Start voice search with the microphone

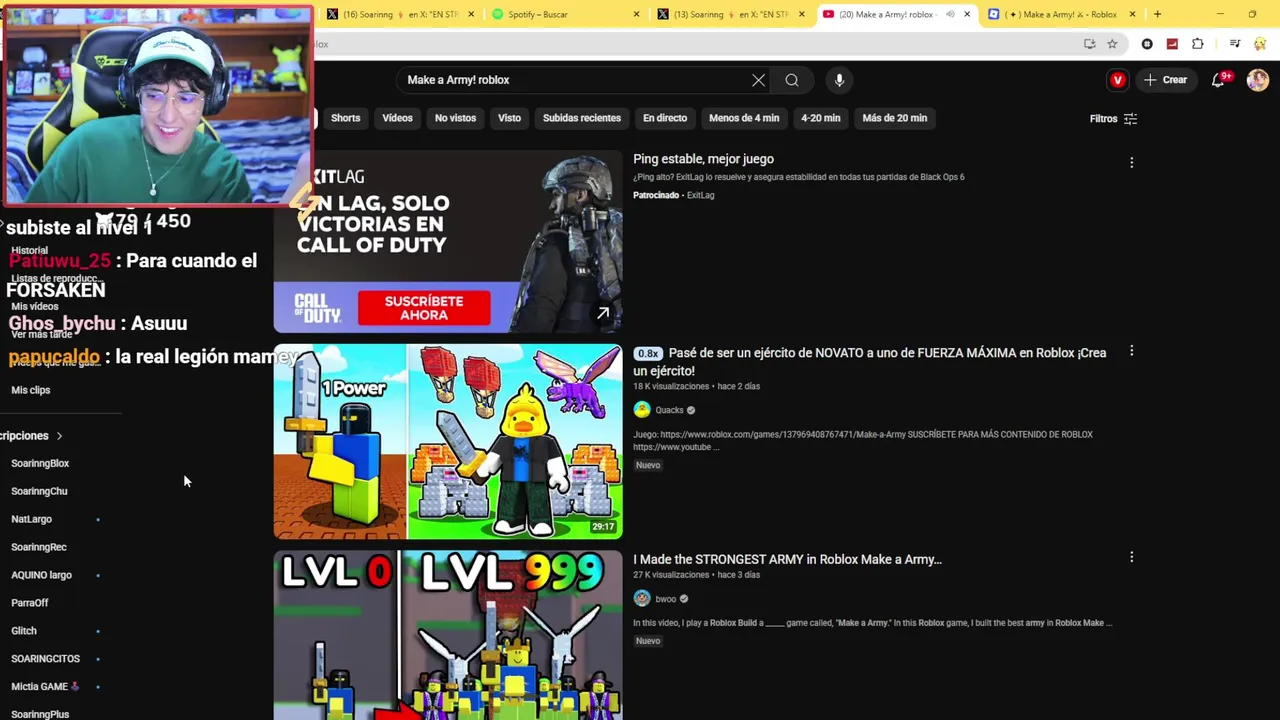click(x=839, y=80)
